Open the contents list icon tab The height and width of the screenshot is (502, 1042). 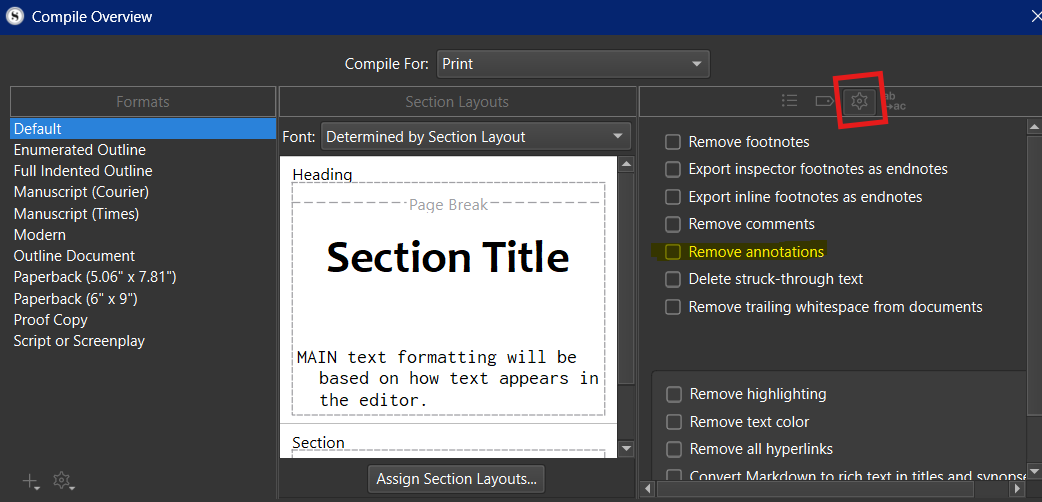790,101
